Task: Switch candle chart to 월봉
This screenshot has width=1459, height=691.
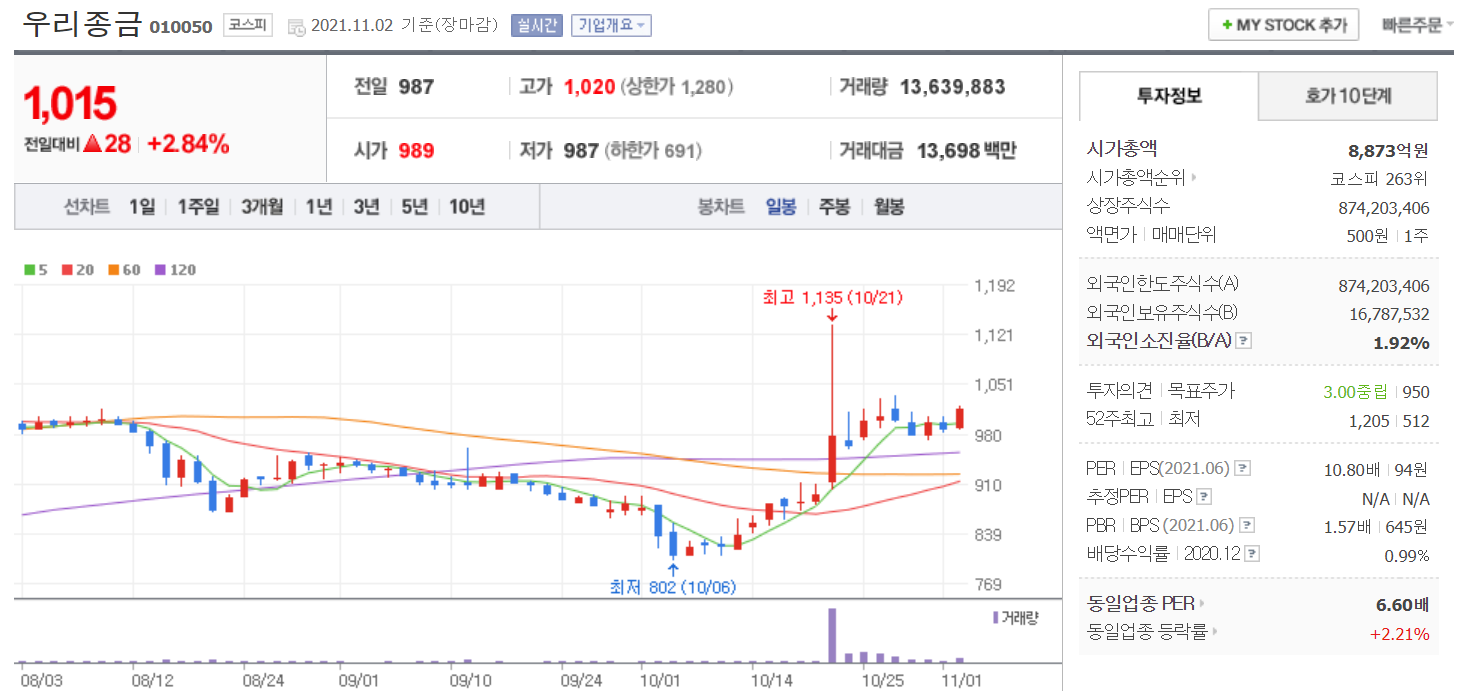Action: [x=889, y=207]
